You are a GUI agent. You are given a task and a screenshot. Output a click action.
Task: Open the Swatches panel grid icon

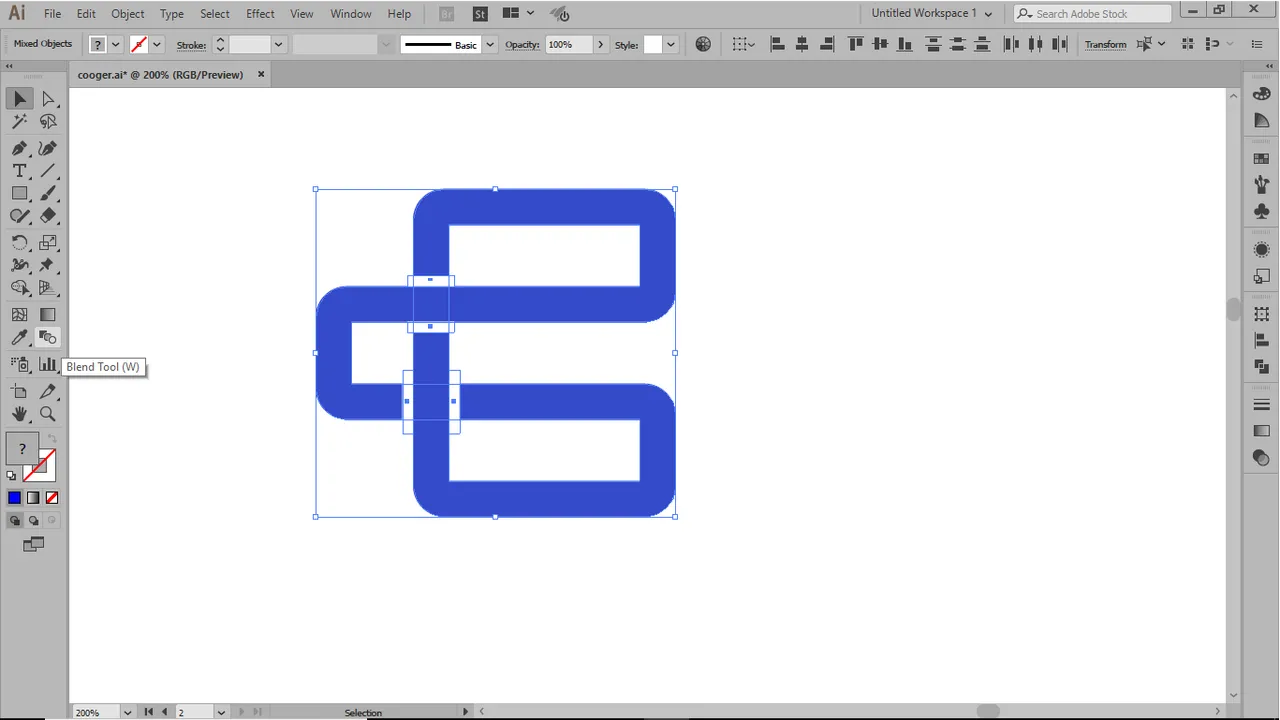(x=1261, y=158)
